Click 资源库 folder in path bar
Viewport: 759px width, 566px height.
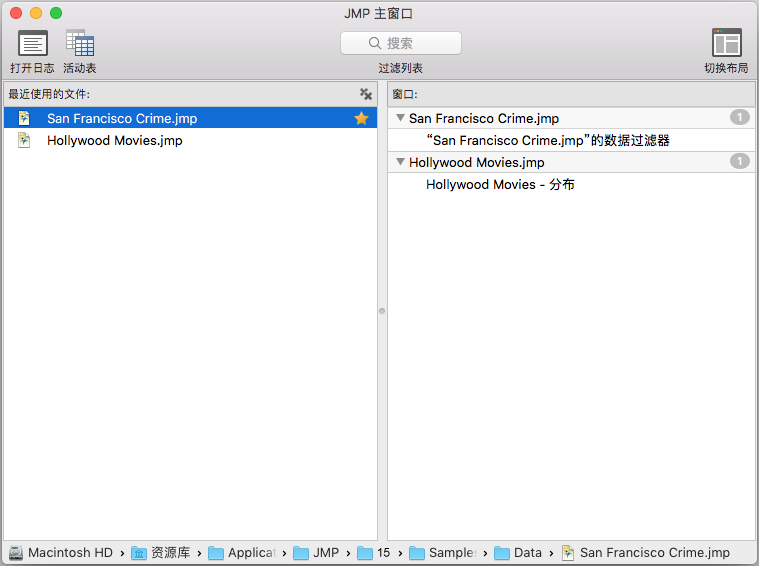pos(170,552)
